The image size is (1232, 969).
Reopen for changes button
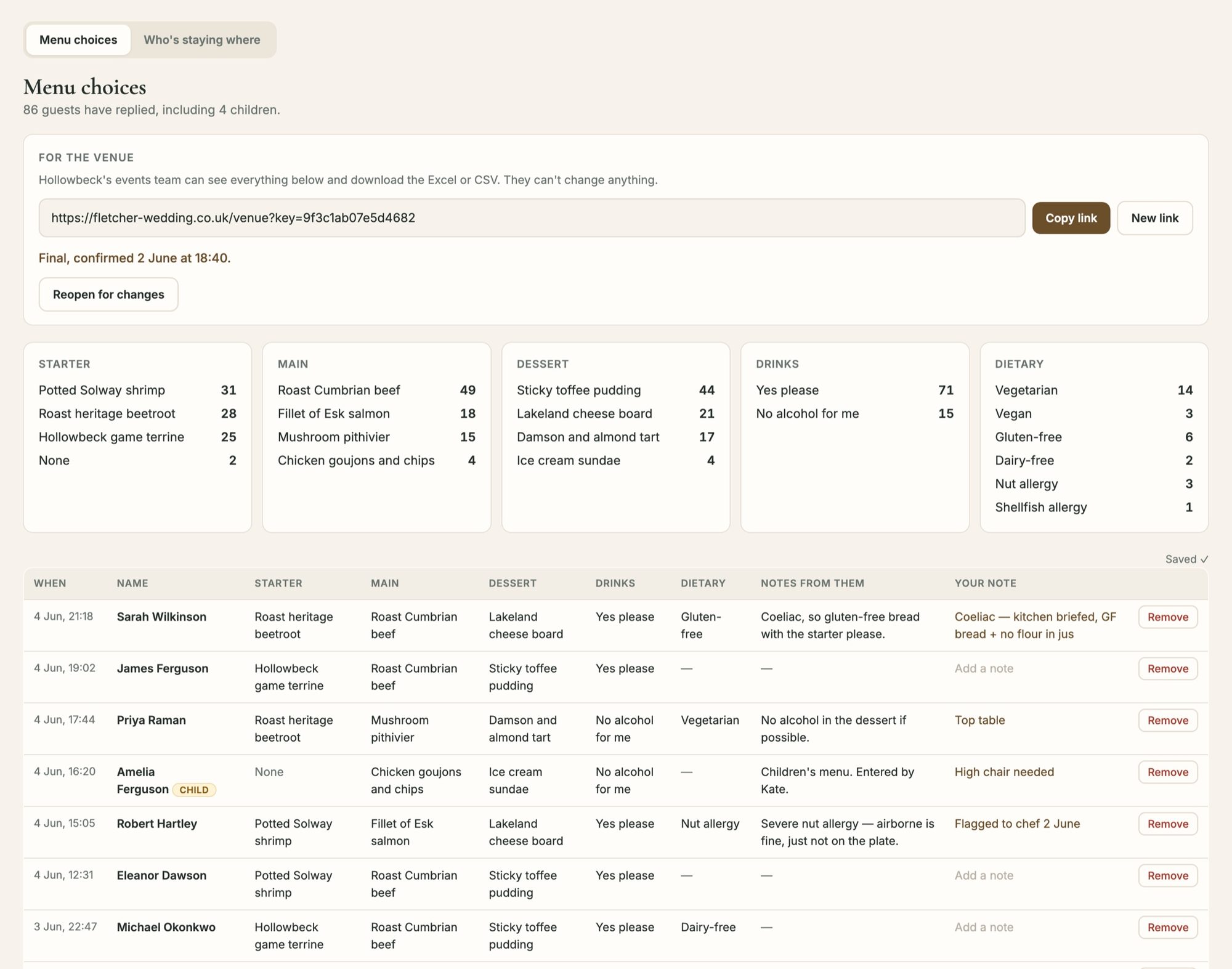pyautogui.click(x=108, y=294)
